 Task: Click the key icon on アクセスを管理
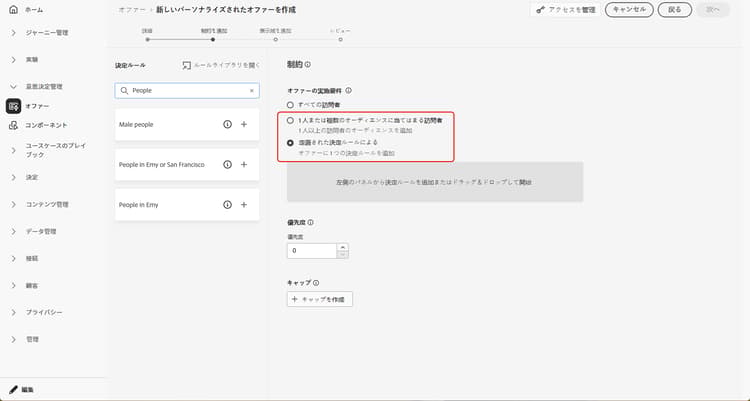[x=541, y=10]
